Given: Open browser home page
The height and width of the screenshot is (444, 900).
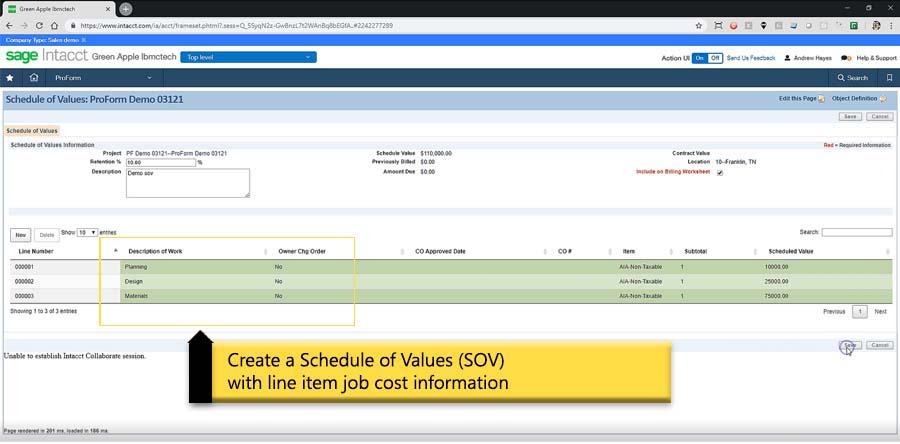Looking at the screenshot, I should click(x=55, y=26).
